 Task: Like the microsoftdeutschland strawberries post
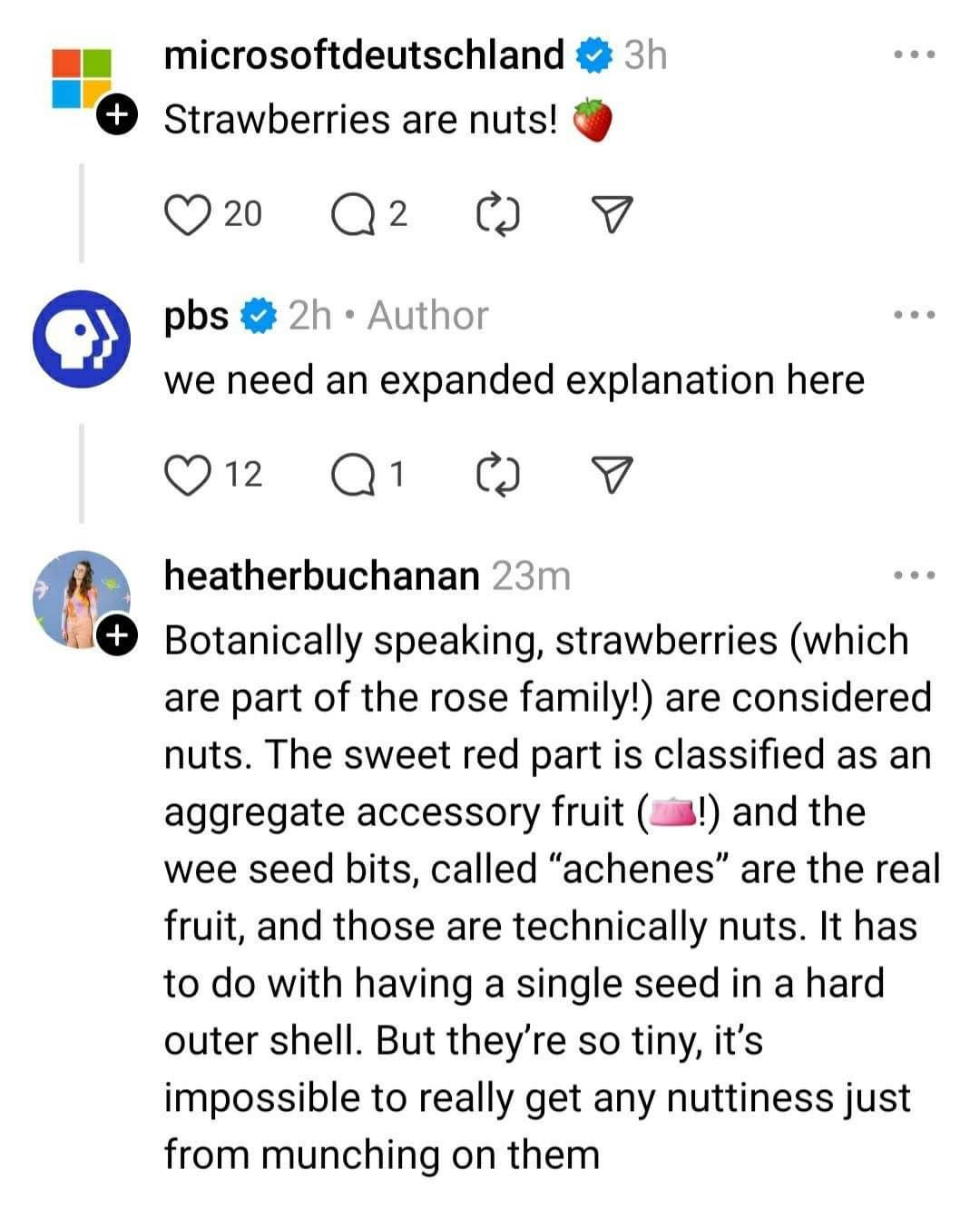coord(186,214)
